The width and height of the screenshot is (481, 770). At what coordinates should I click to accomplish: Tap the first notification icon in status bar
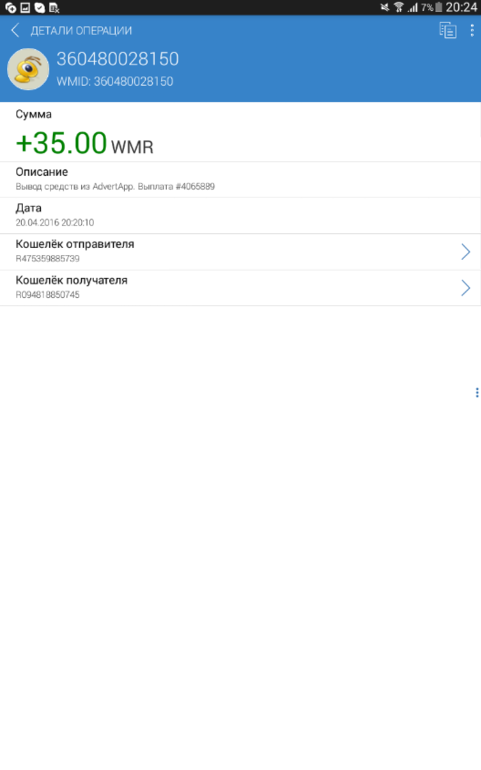pyautogui.click(x=10, y=7)
